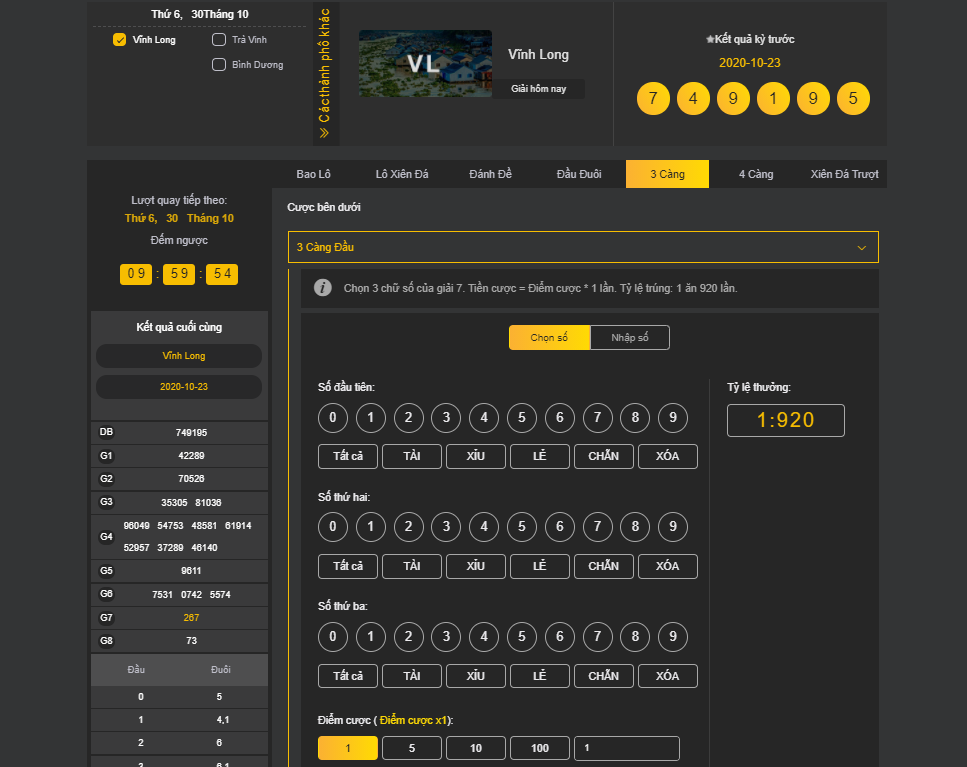
Task: Choose digit 9 in the Số thứ ba row
Action: point(673,636)
